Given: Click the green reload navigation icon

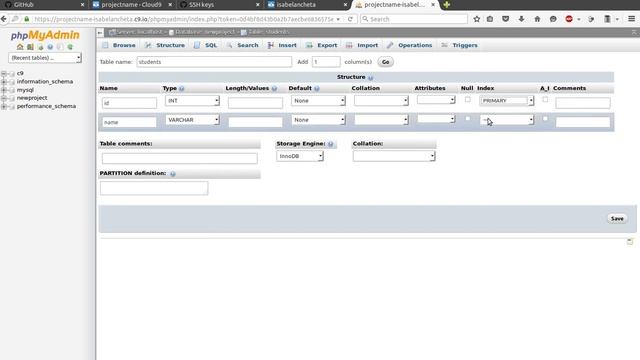Looking at the screenshot, I should pyautogui.click(x=70, y=47).
